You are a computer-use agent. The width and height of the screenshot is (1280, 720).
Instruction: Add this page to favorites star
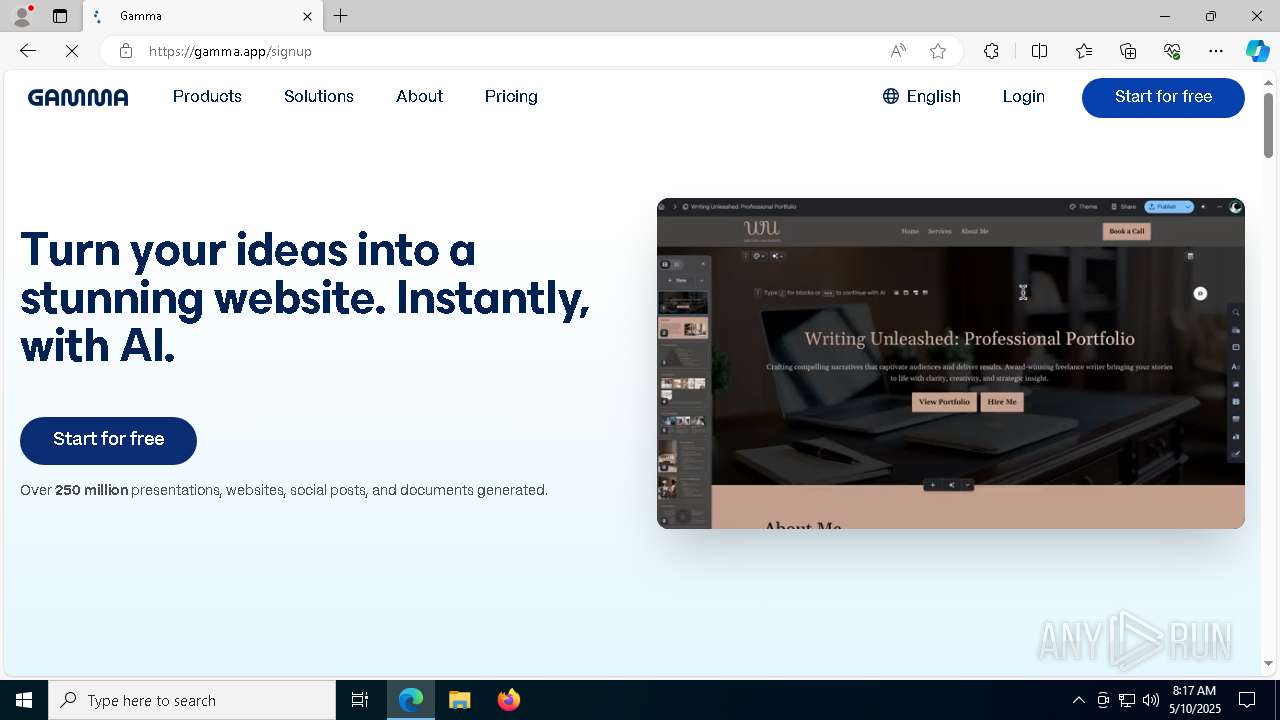pos(938,51)
